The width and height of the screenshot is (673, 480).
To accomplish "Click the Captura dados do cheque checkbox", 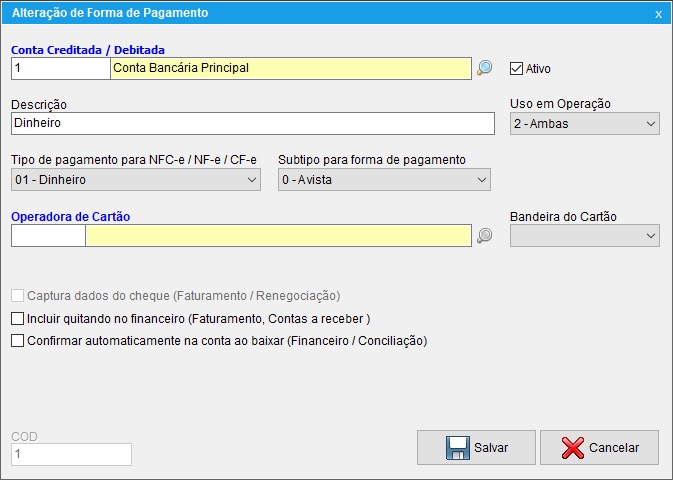I will pos(18,295).
